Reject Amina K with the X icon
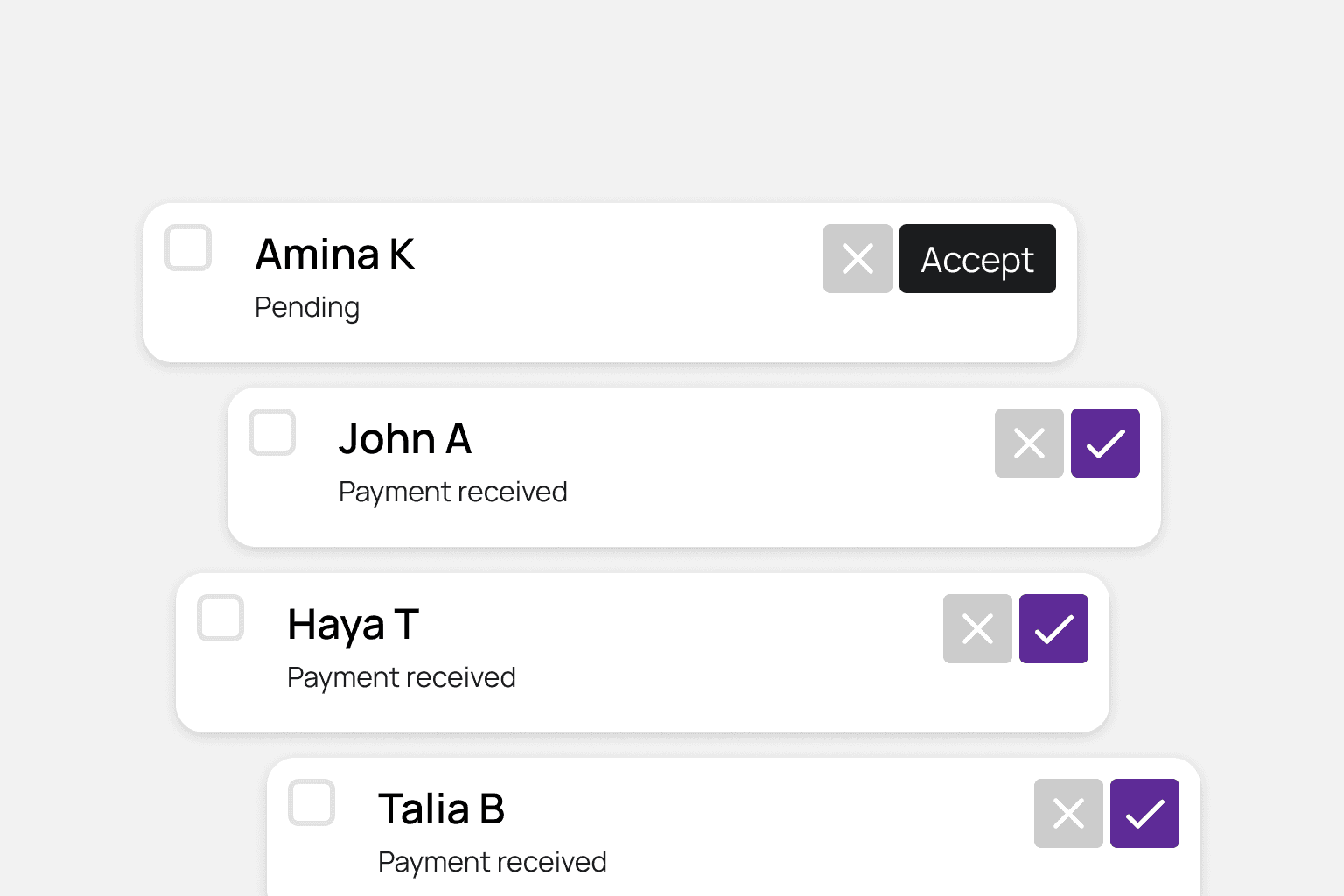 click(857, 259)
